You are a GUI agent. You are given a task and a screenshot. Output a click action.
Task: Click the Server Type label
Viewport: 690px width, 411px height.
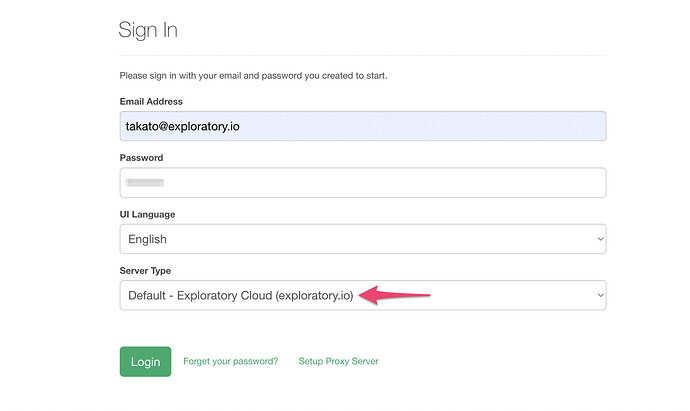145,271
